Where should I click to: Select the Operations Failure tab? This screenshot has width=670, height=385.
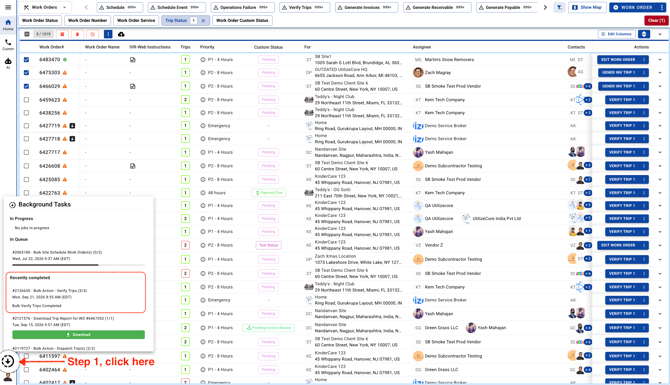pos(242,7)
